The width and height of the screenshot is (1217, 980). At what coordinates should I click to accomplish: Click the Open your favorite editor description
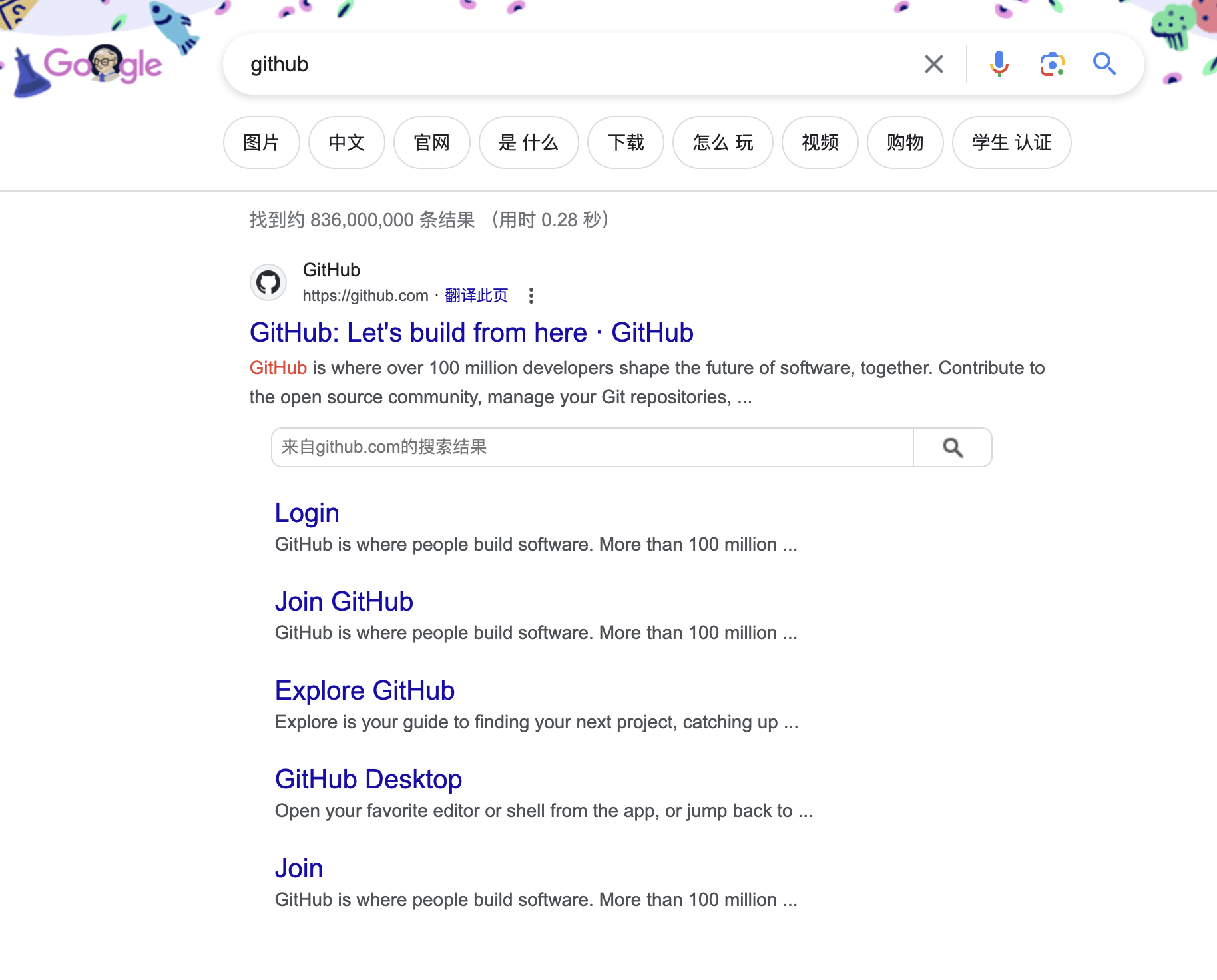(544, 811)
